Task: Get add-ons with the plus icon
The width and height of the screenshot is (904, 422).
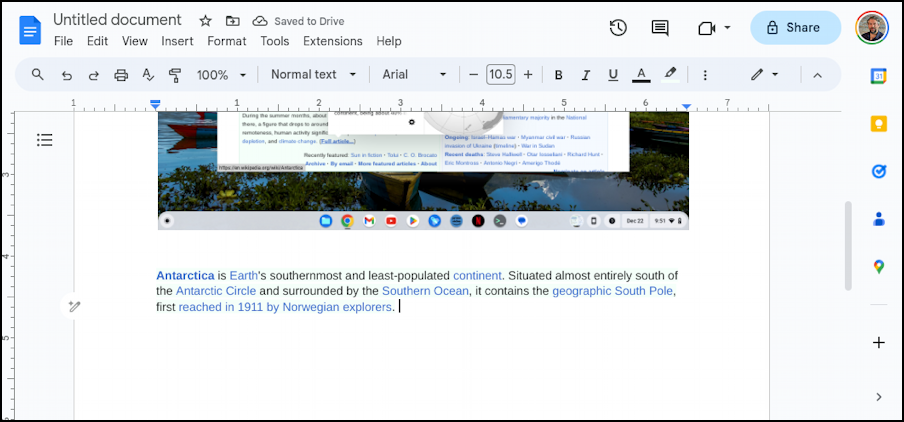Action: (878, 343)
